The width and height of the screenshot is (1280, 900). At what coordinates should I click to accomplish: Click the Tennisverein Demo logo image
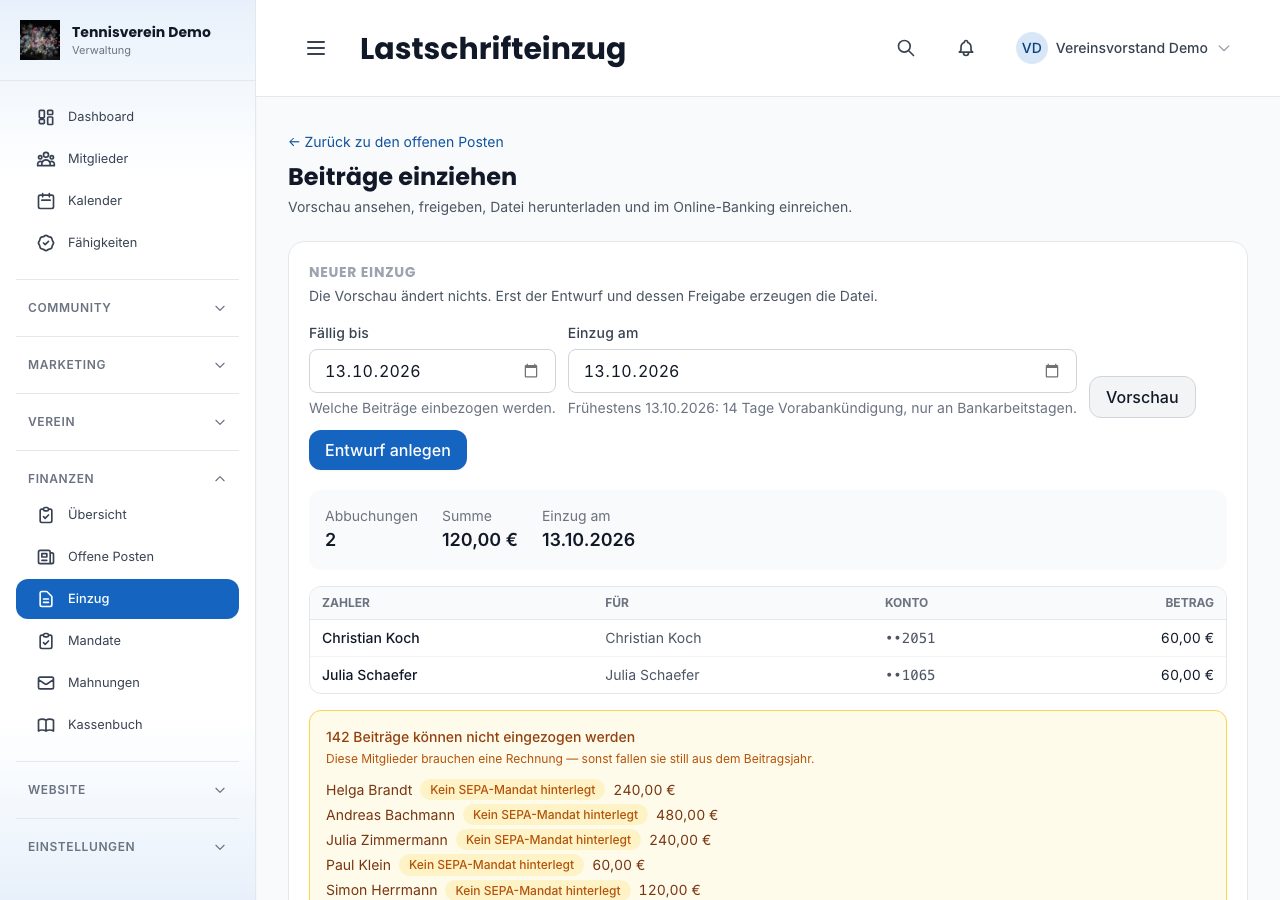coord(40,40)
